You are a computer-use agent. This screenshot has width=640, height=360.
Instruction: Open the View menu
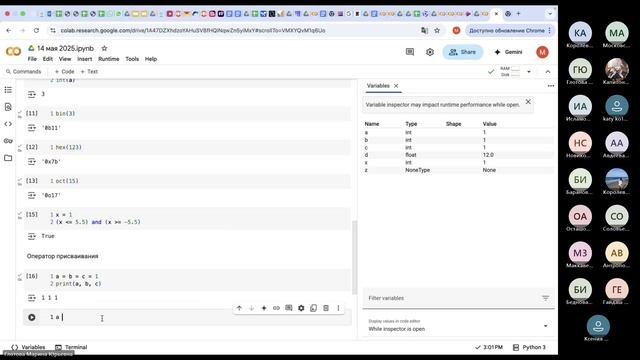[x=65, y=59]
